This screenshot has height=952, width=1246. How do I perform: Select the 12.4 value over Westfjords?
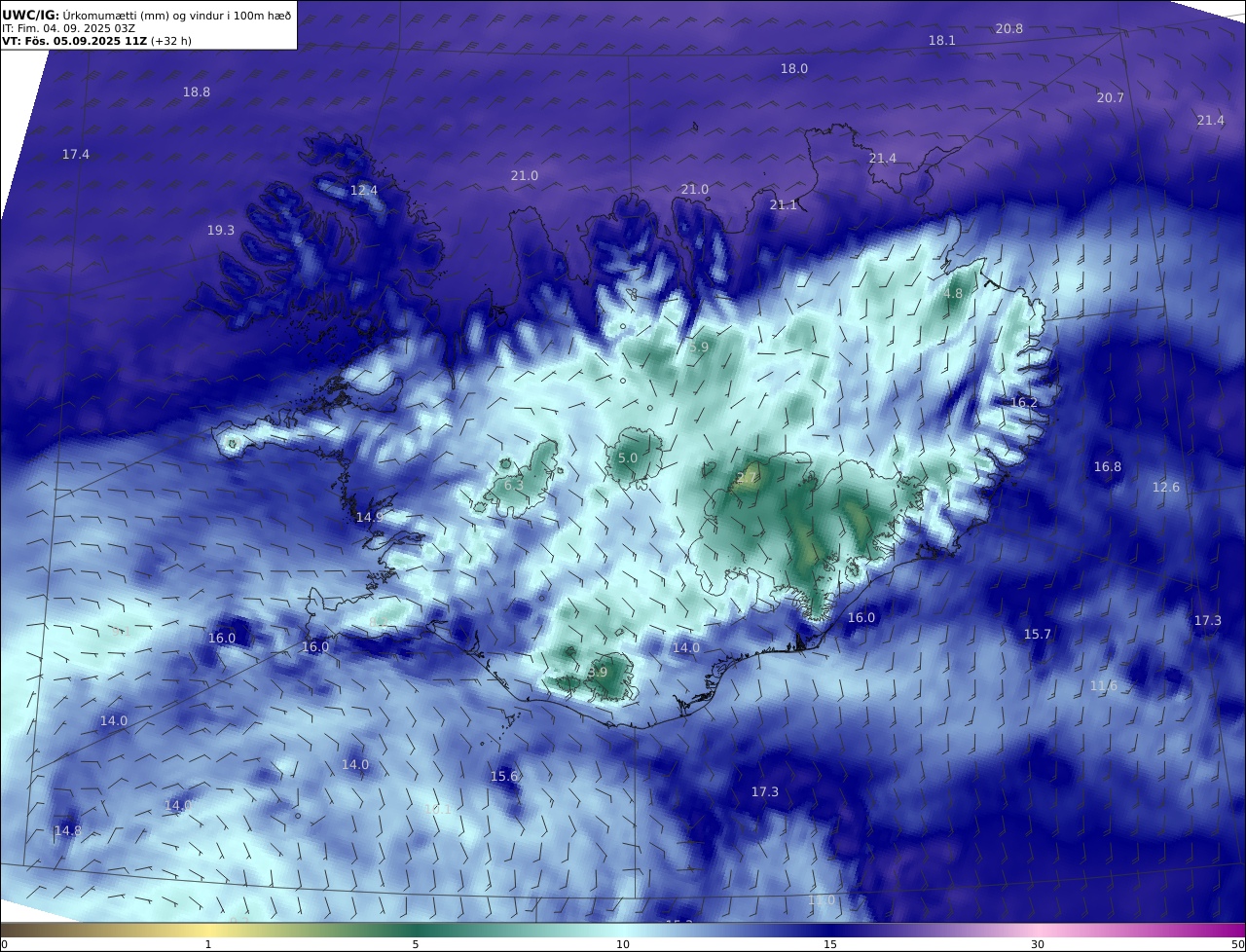(x=364, y=190)
